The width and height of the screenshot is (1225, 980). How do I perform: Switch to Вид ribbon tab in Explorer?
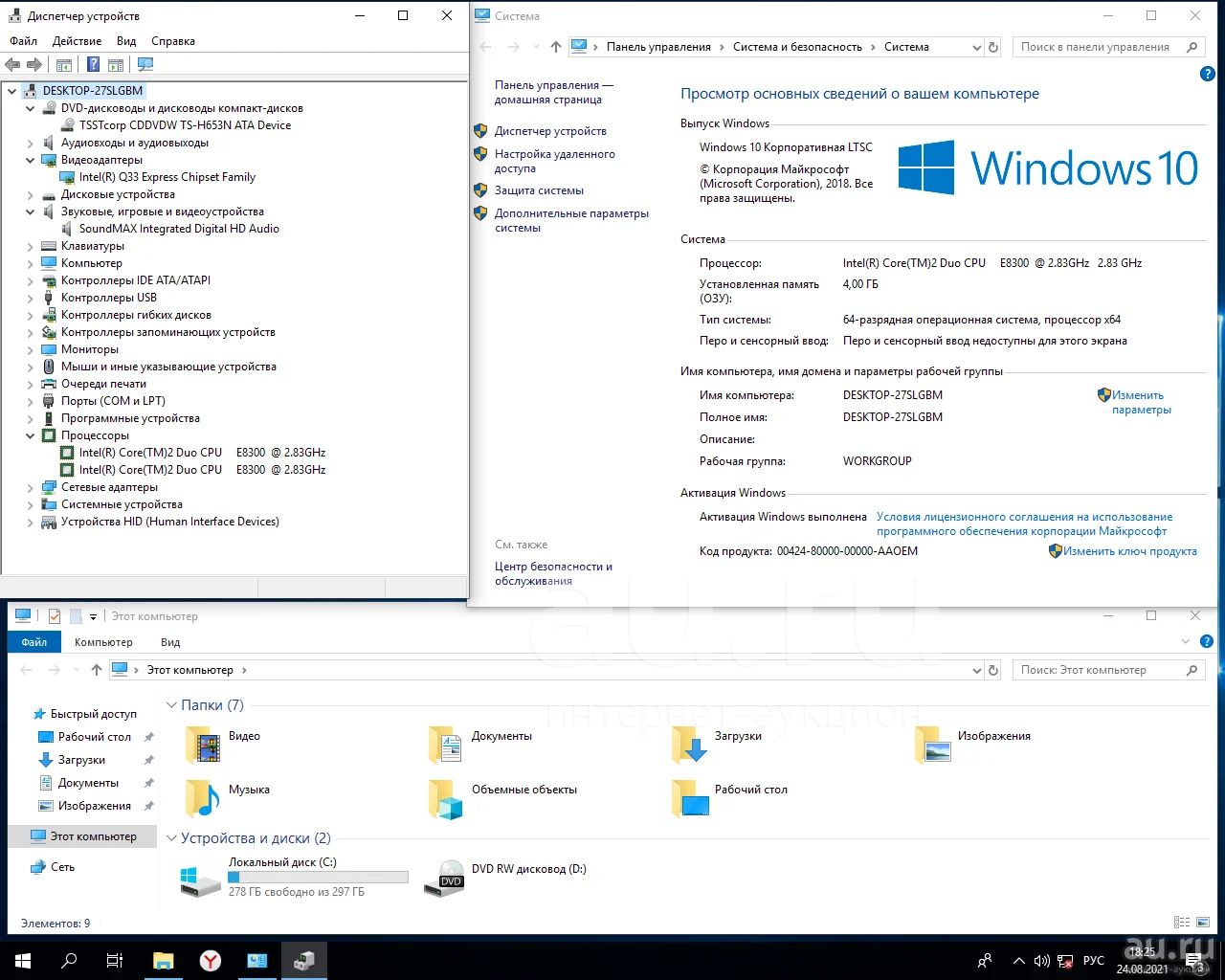point(170,642)
